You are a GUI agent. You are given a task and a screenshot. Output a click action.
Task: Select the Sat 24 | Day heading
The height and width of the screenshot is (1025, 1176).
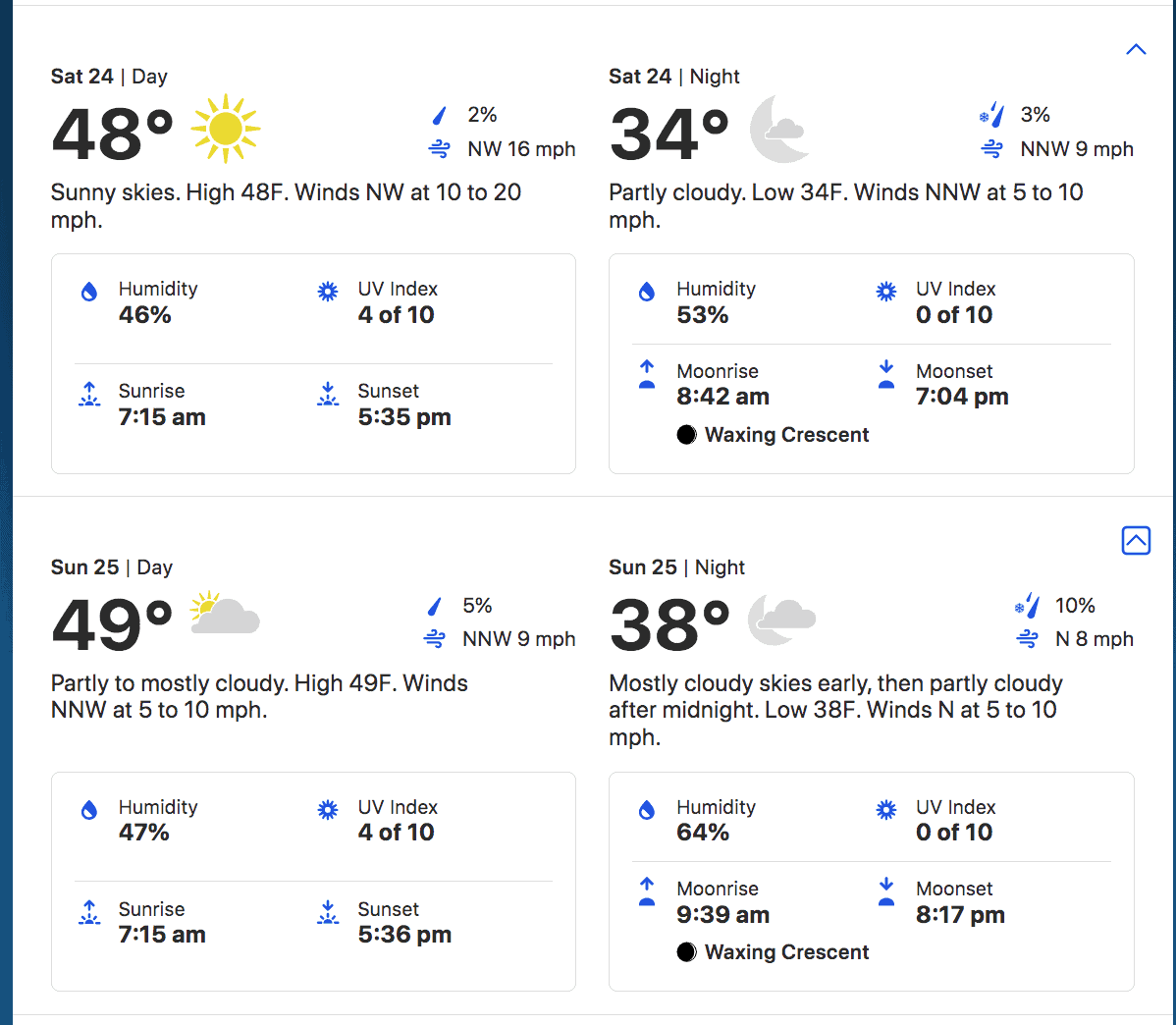point(109,77)
